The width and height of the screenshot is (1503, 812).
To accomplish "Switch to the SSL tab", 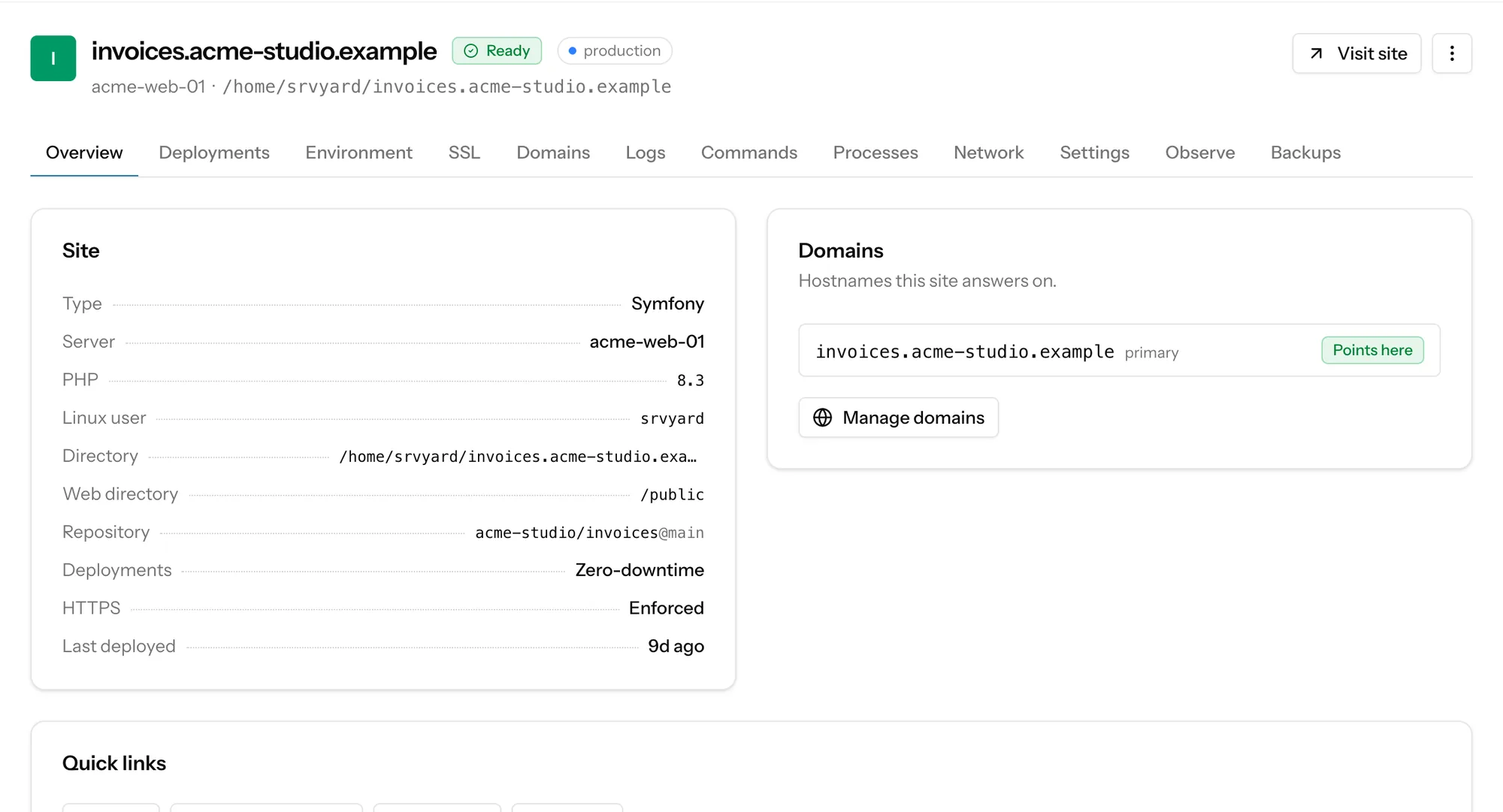I will point(464,152).
